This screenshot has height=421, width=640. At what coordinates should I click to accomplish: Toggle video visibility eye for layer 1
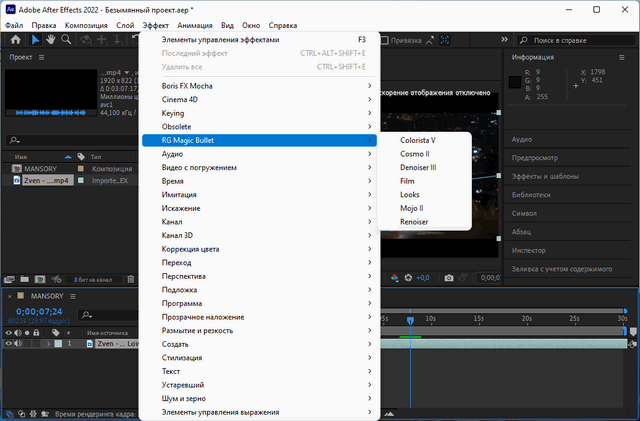[x=9, y=343]
